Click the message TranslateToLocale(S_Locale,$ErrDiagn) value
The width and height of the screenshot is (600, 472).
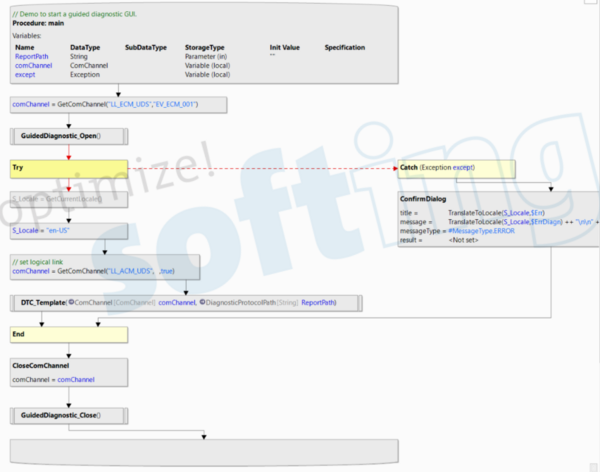505,222
